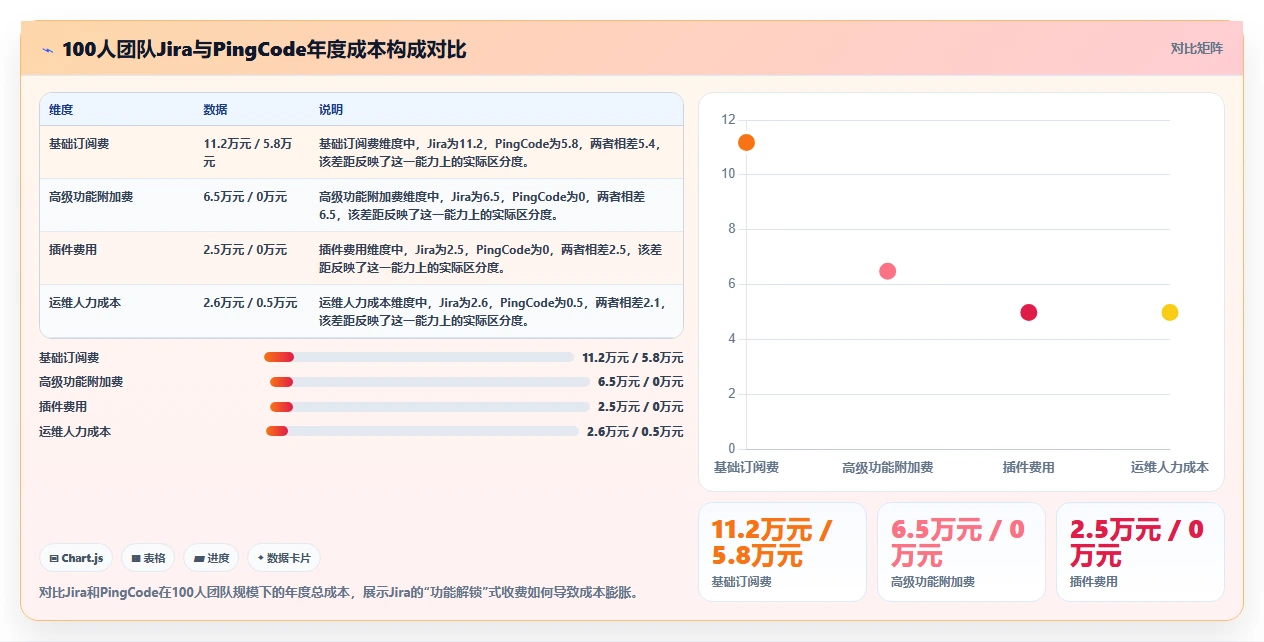Click the icon left of the dashboard title
The image size is (1264, 642).
click(47, 49)
